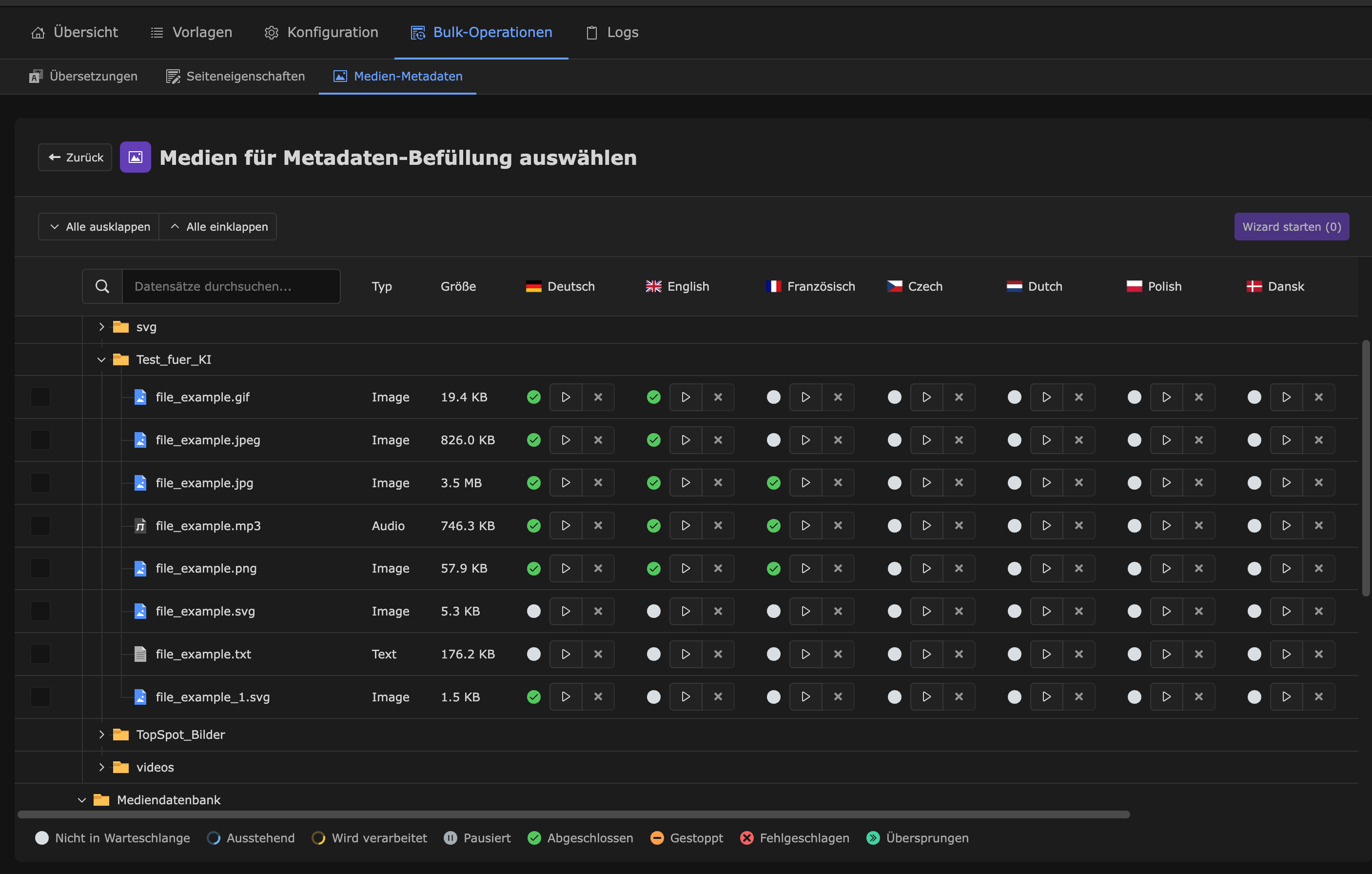Click the search magnifier icon
Viewport: 1372px width, 874px height.
(x=102, y=286)
